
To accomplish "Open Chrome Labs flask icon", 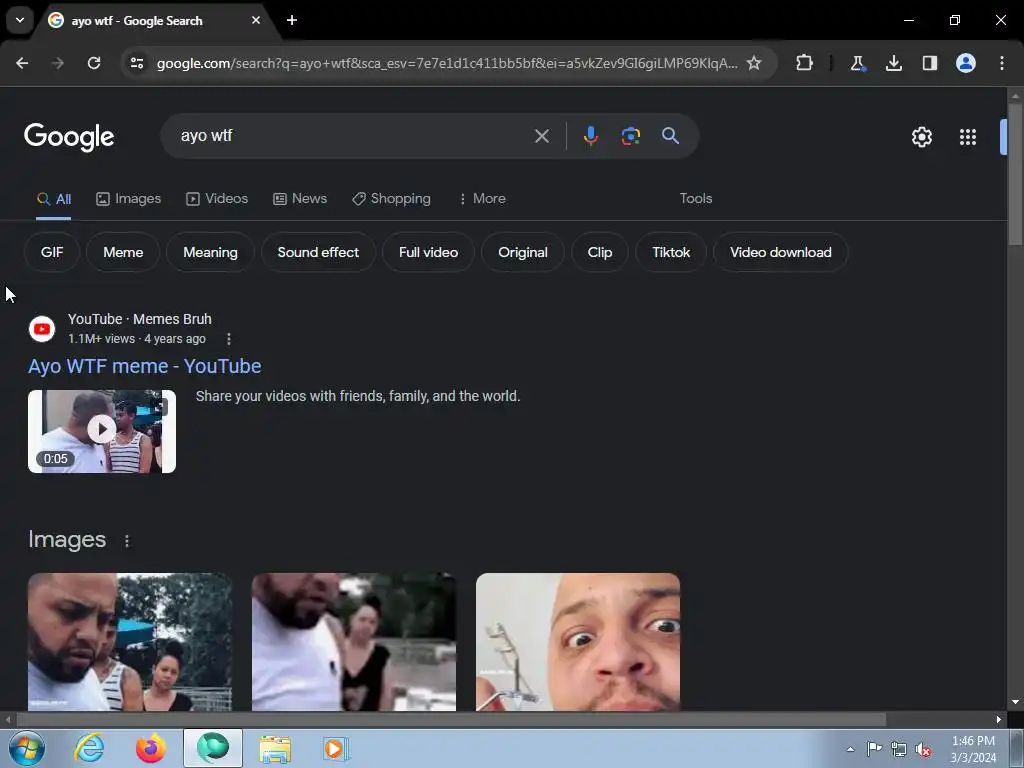I will tap(857, 63).
